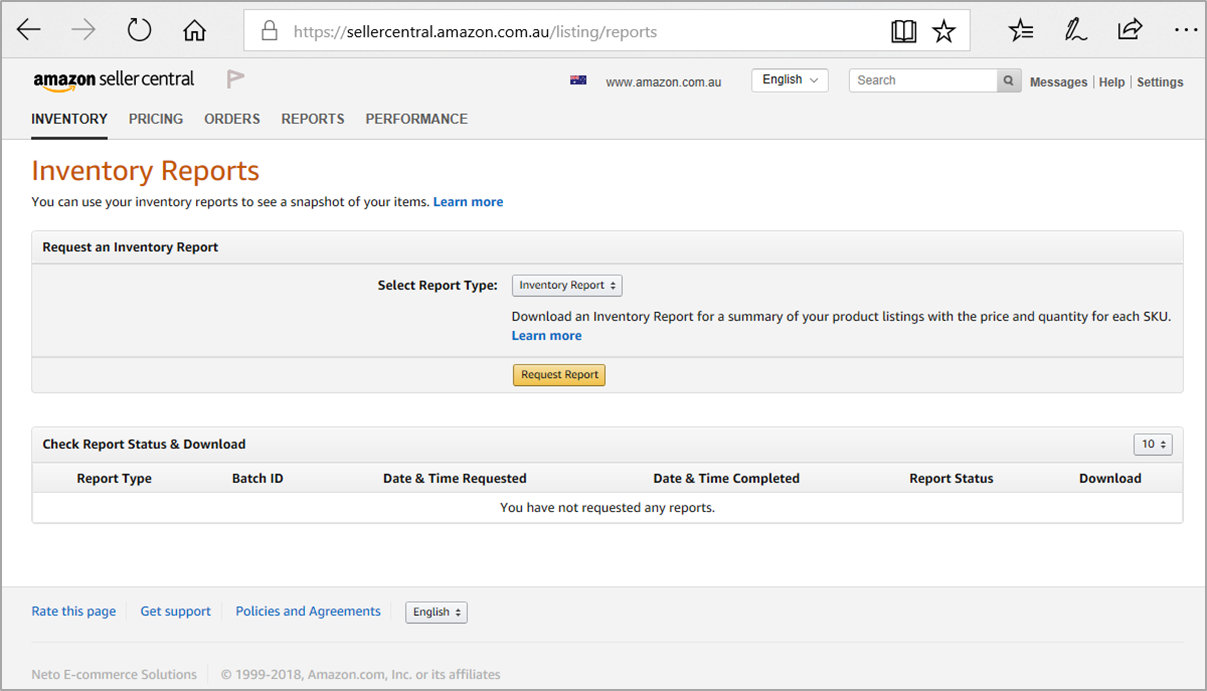The height and width of the screenshot is (691, 1207).
Task: Reload the page with refresh icon
Action: pyautogui.click(x=139, y=30)
